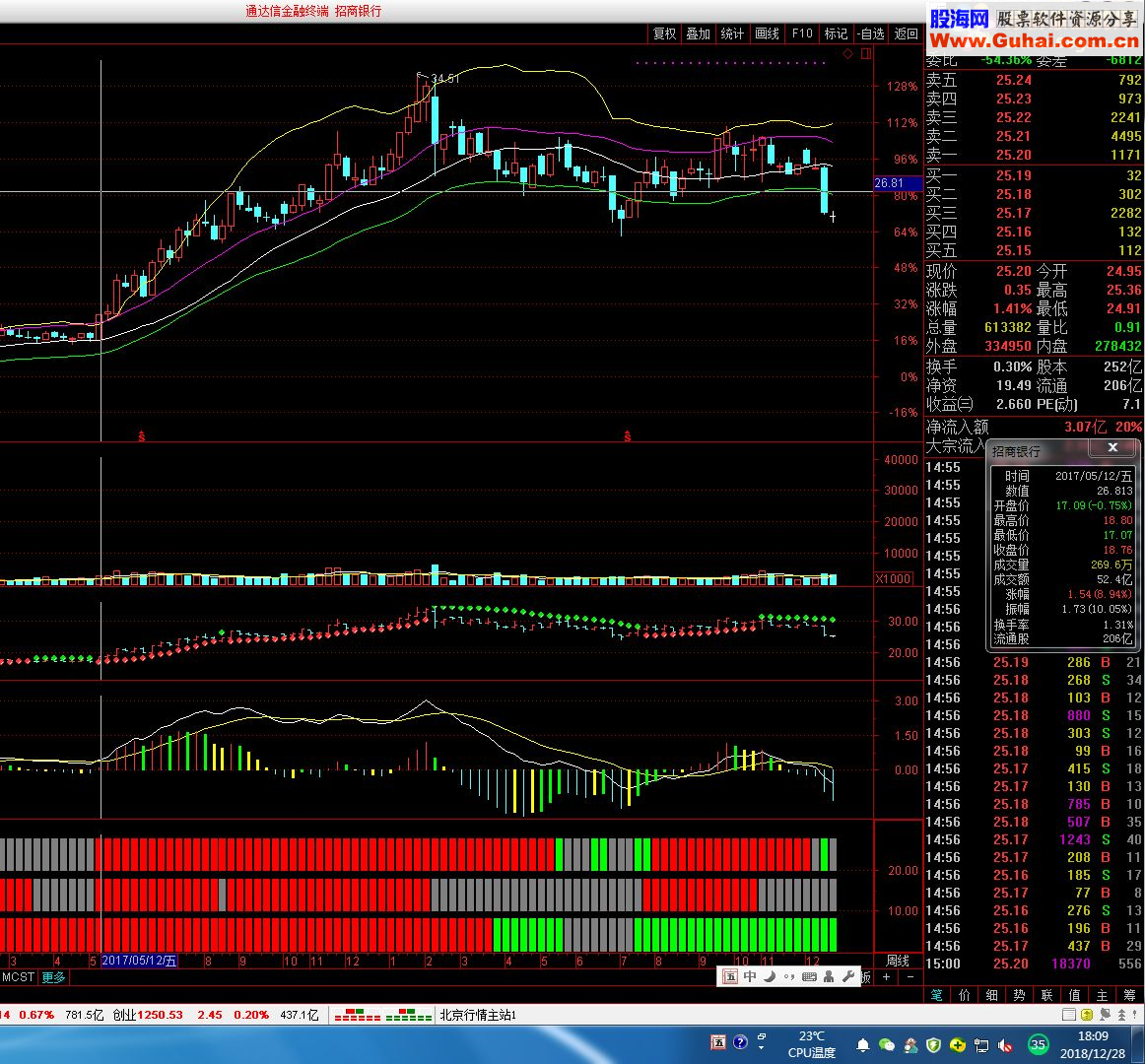Screen dimensions: 1145x1064
Task: Open the IME soft keyboard icon
Action: click(x=809, y=977)
